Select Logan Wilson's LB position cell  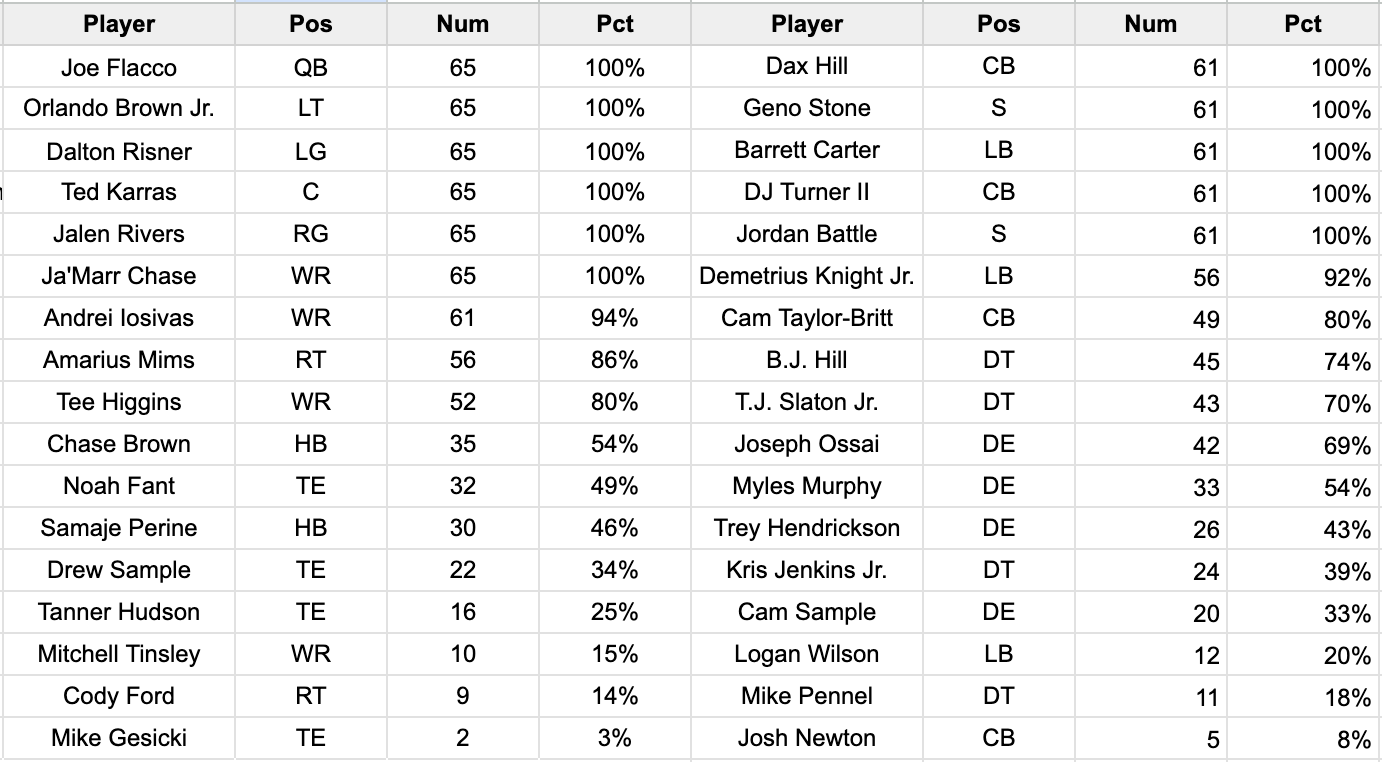click(x=998, y=654)
